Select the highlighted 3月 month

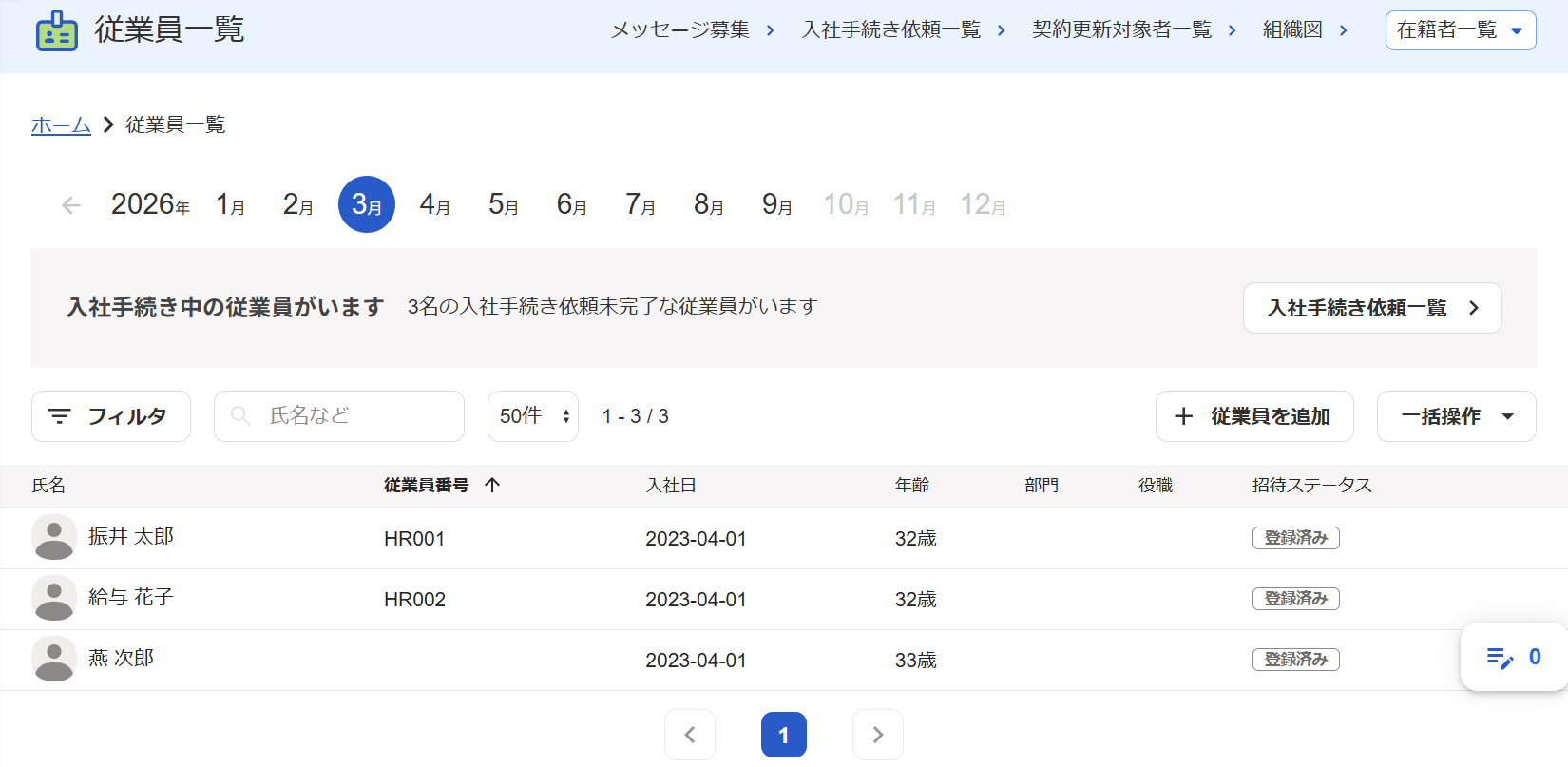[x=367, y=204]
